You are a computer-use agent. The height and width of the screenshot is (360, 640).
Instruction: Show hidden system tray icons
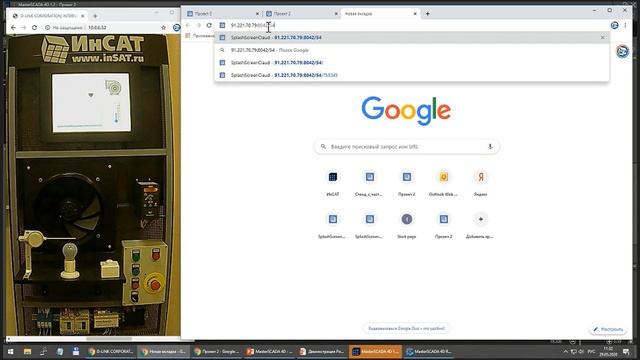click(x=565, y=351)
